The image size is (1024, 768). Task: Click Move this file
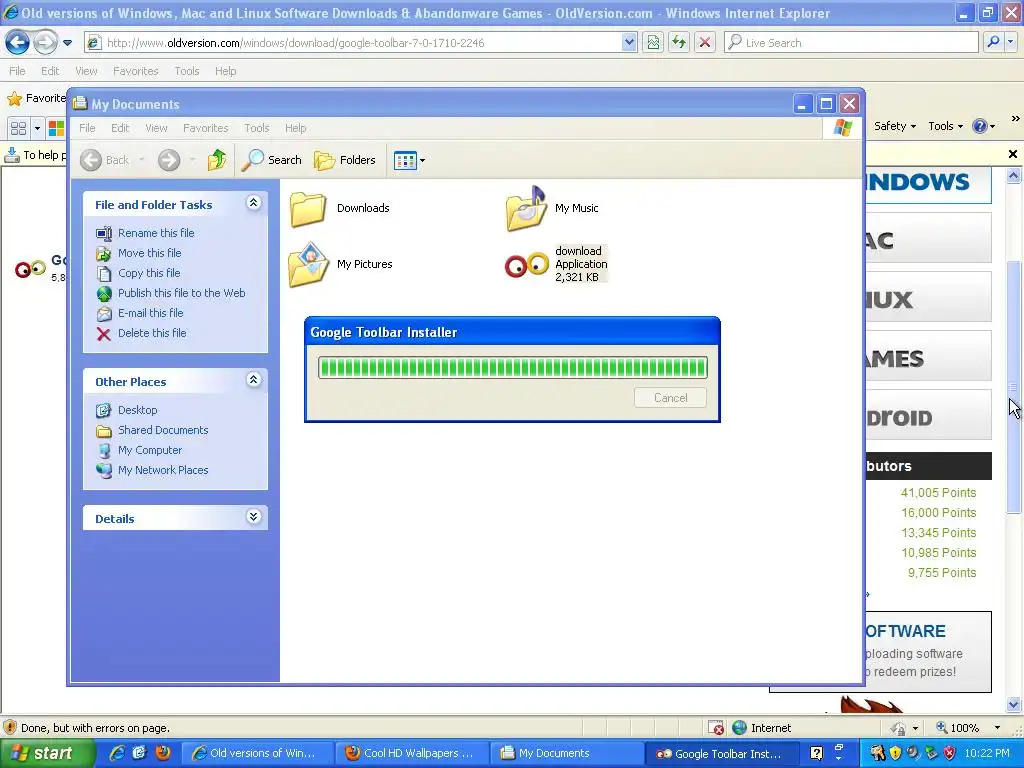click(150, 253)
